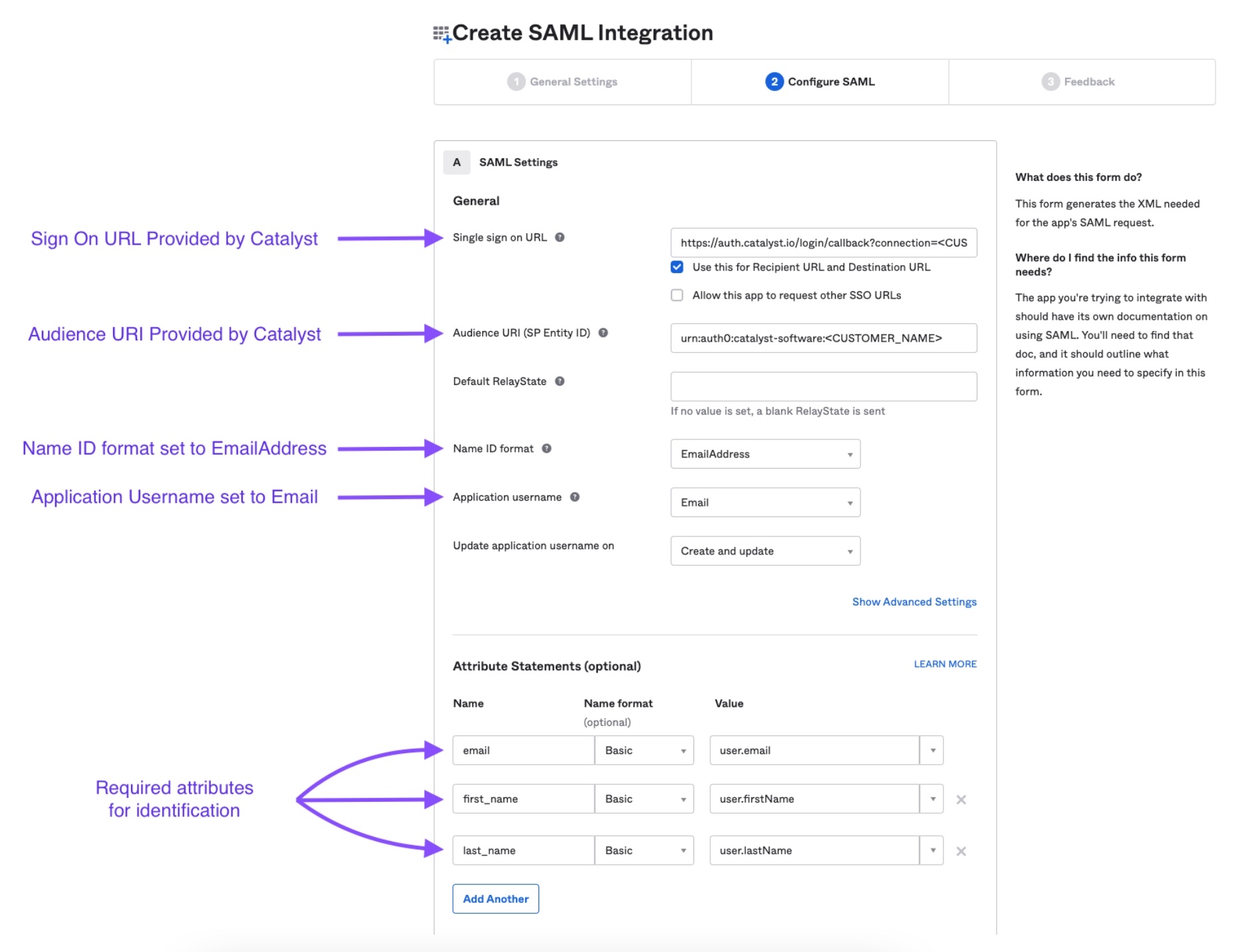The width and height of the screenshot is (1238, 952).
Task: Go to General Settings step tab
Action: 562,82
